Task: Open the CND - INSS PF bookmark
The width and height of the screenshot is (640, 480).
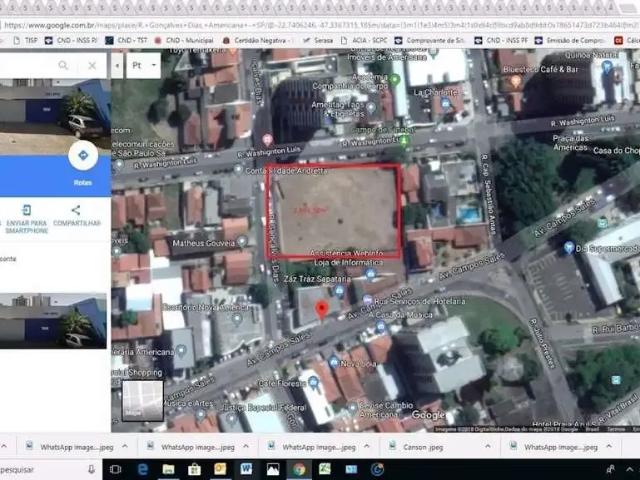Action: [x=502, y=40]
